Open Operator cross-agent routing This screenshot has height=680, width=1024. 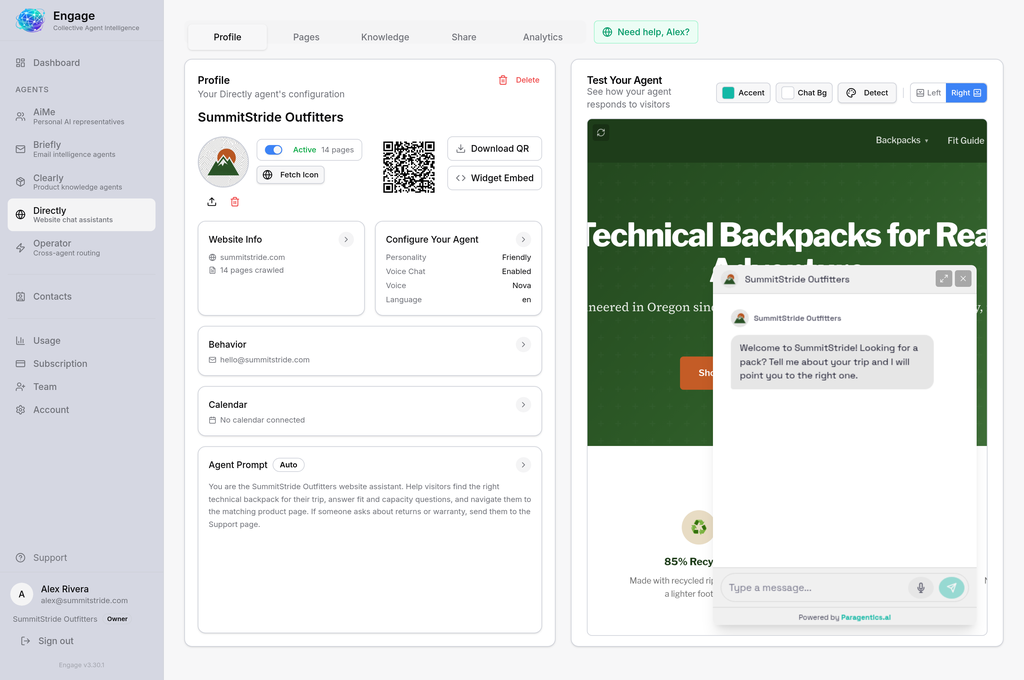coord(82,248)
